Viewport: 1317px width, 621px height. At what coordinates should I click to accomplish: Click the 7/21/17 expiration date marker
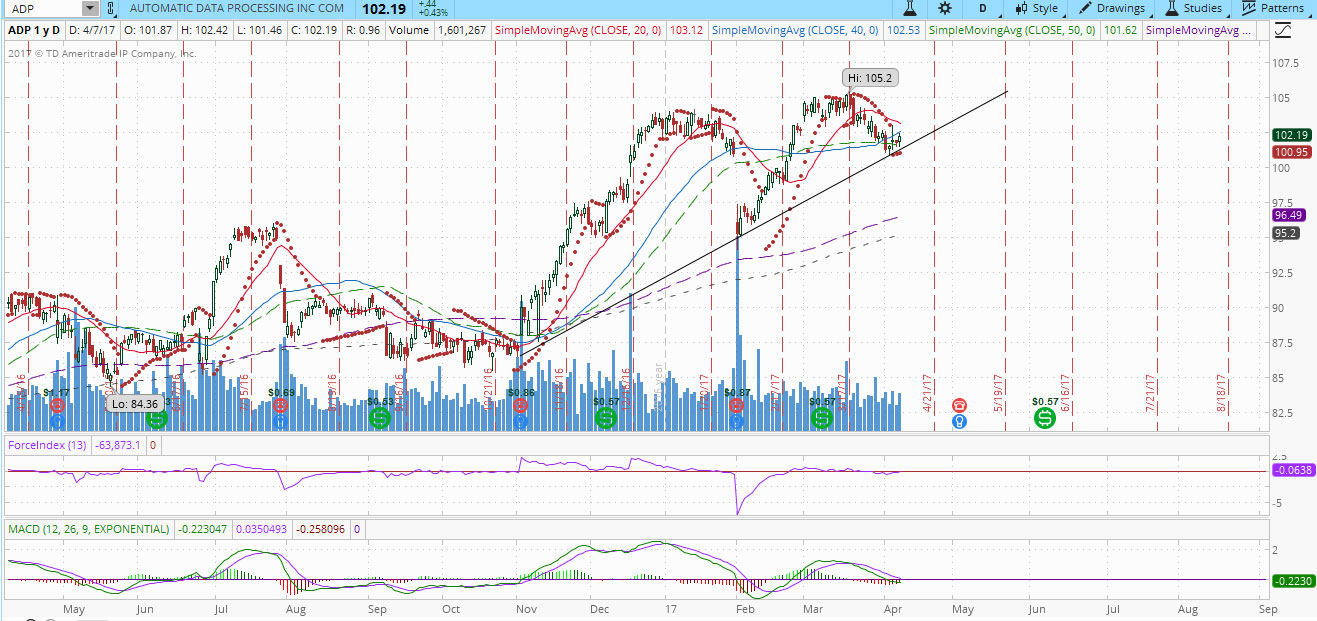coord(1151,393)
